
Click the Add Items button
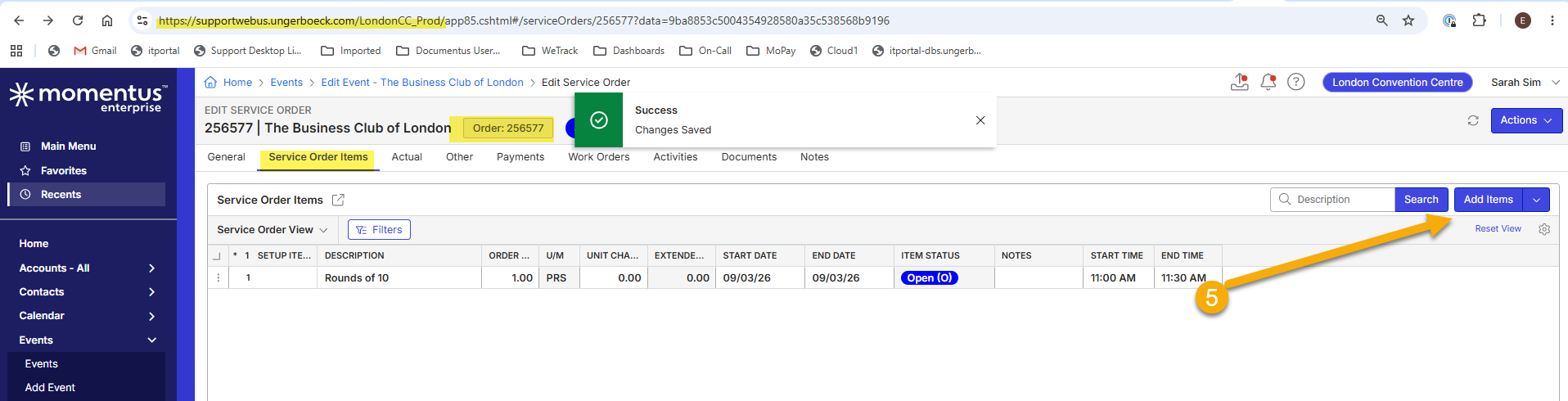point(1489,200)
